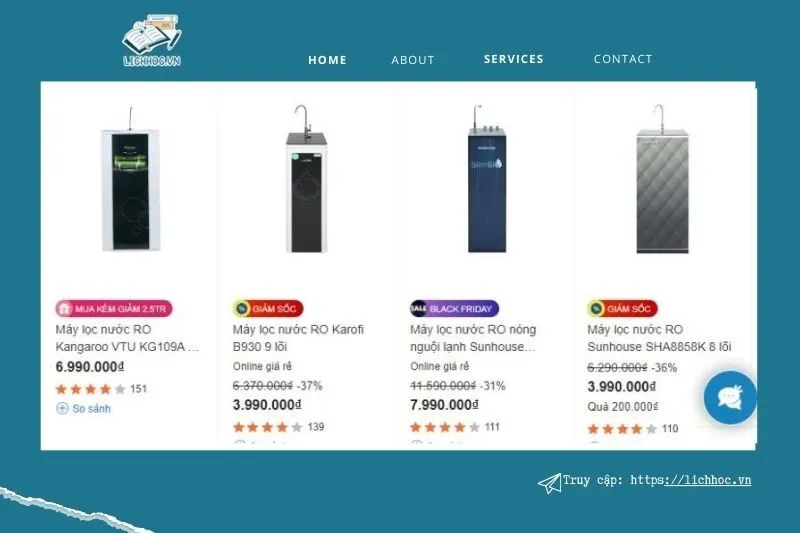Open Máy lọc nước RO Karofi B930 title
This screenshot has height=533, width=800.
(x=298, y=338)
